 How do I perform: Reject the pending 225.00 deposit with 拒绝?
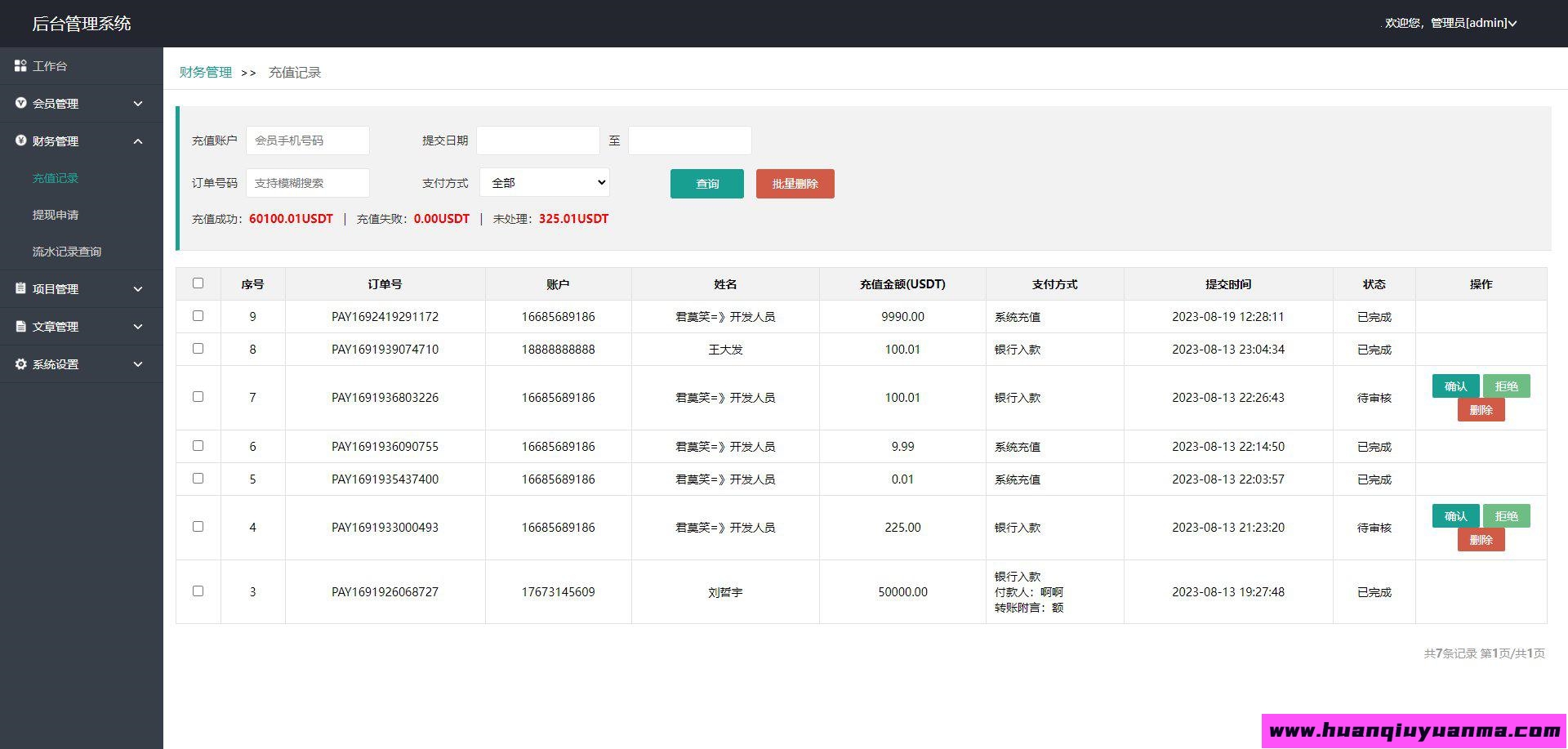pyautogui.click(x=1507, y=515)
